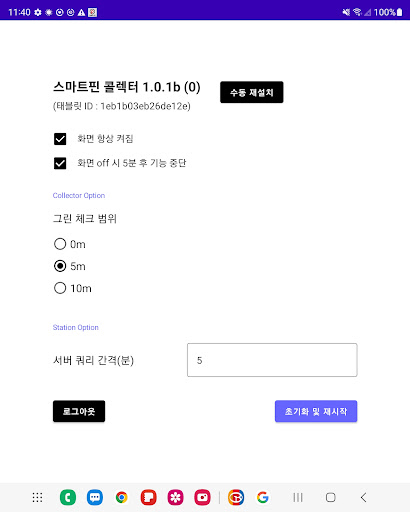
Task: Tap the back navigation arrow
Action: click(x=364, y=497)
